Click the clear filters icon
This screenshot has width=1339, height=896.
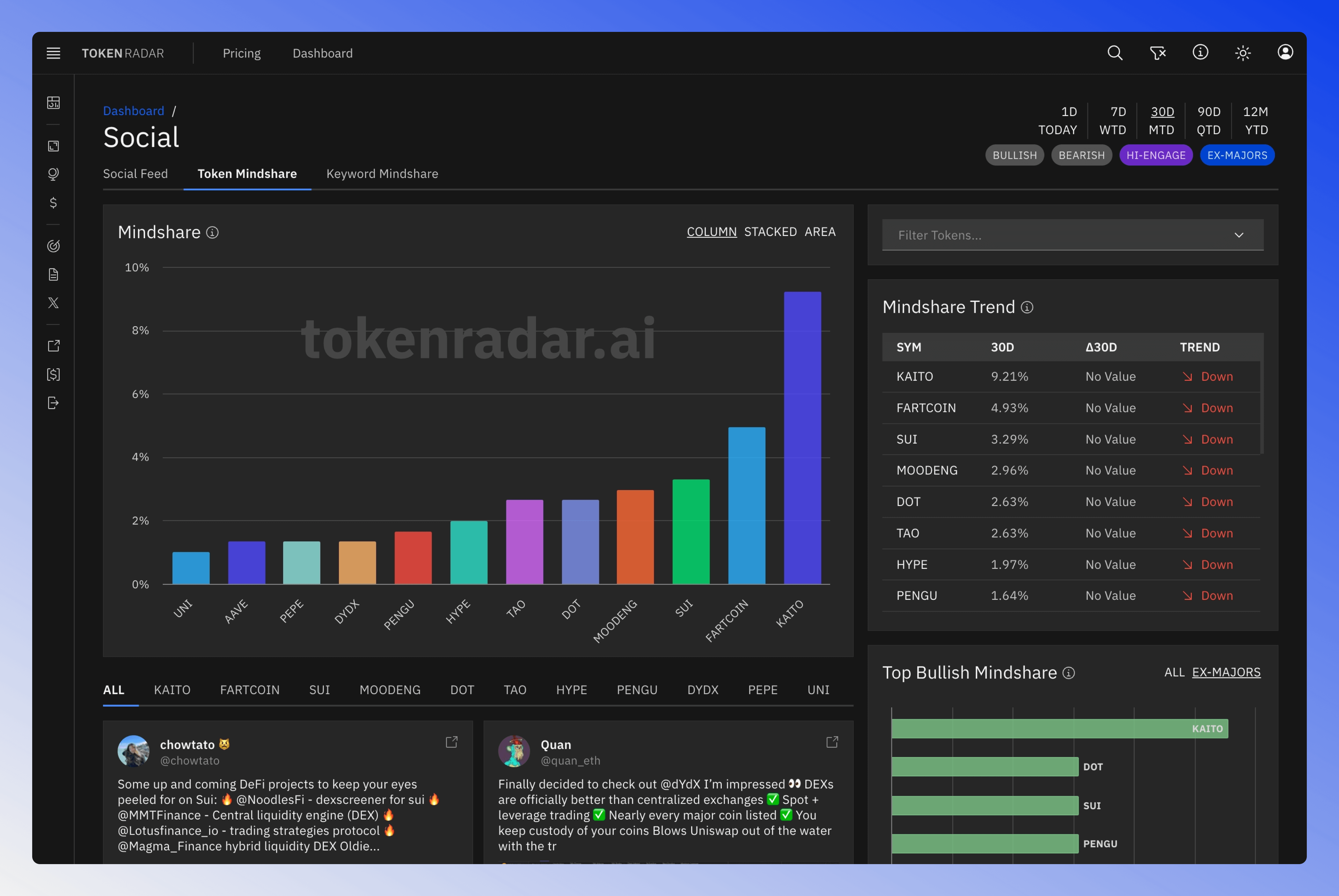(x=1157, y=53)
